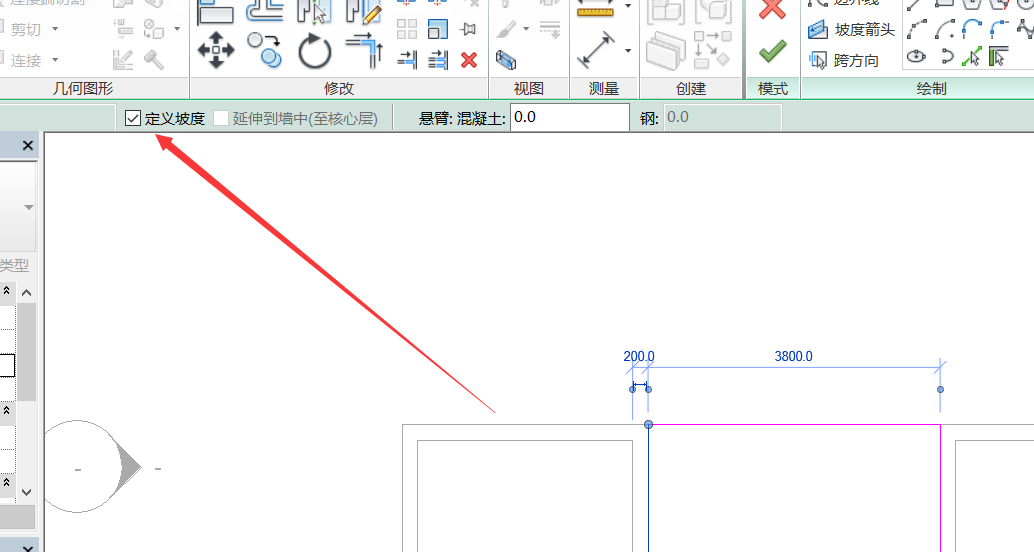
Task: Select the Ellipse draw tool
Action: (916, 57)
